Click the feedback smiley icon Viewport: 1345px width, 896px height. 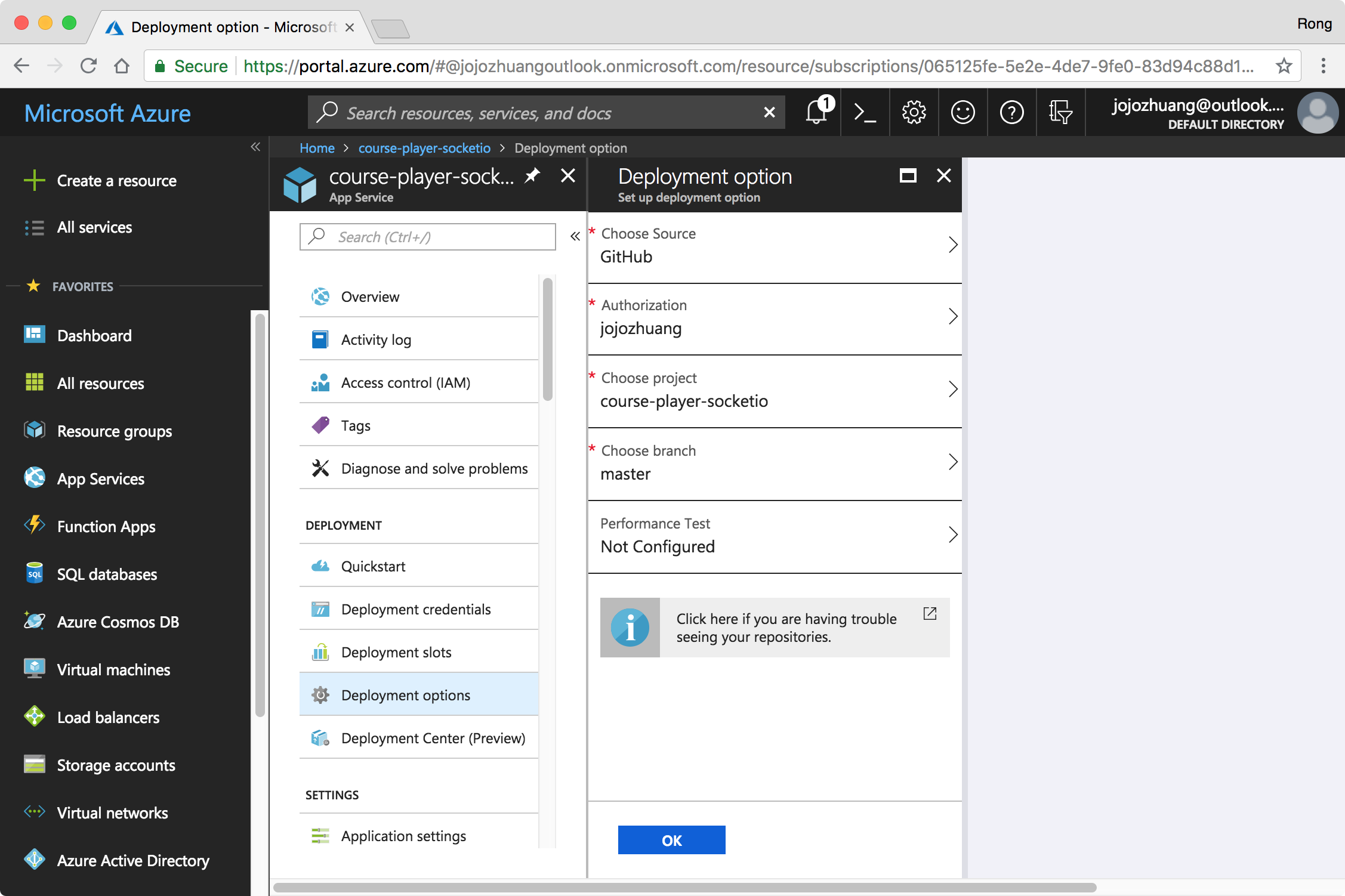(x=963, y=112)
